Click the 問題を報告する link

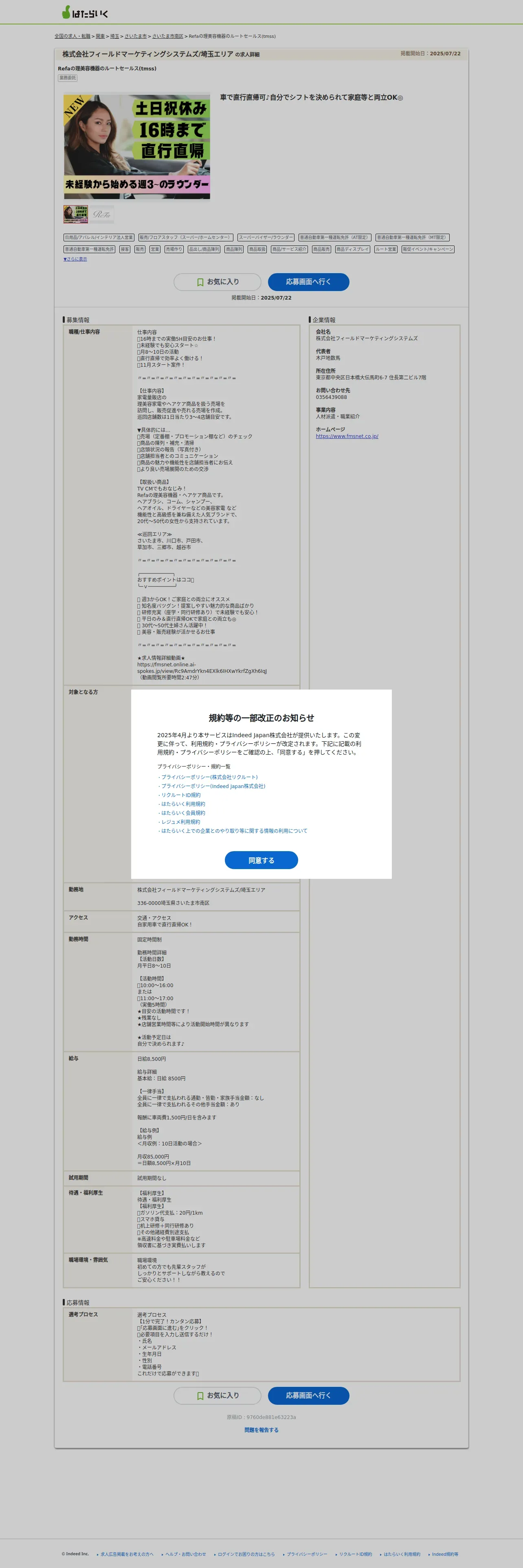click(261, 1430)
